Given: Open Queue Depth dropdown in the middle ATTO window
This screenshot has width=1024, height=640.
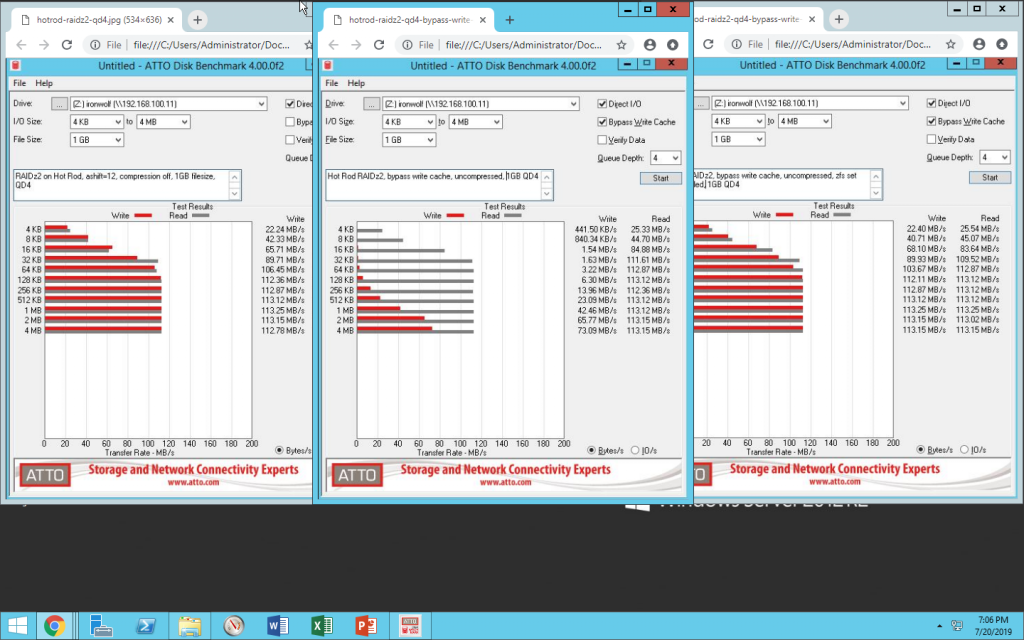Looking at the screenshot, I should click(x=665, y=158).
